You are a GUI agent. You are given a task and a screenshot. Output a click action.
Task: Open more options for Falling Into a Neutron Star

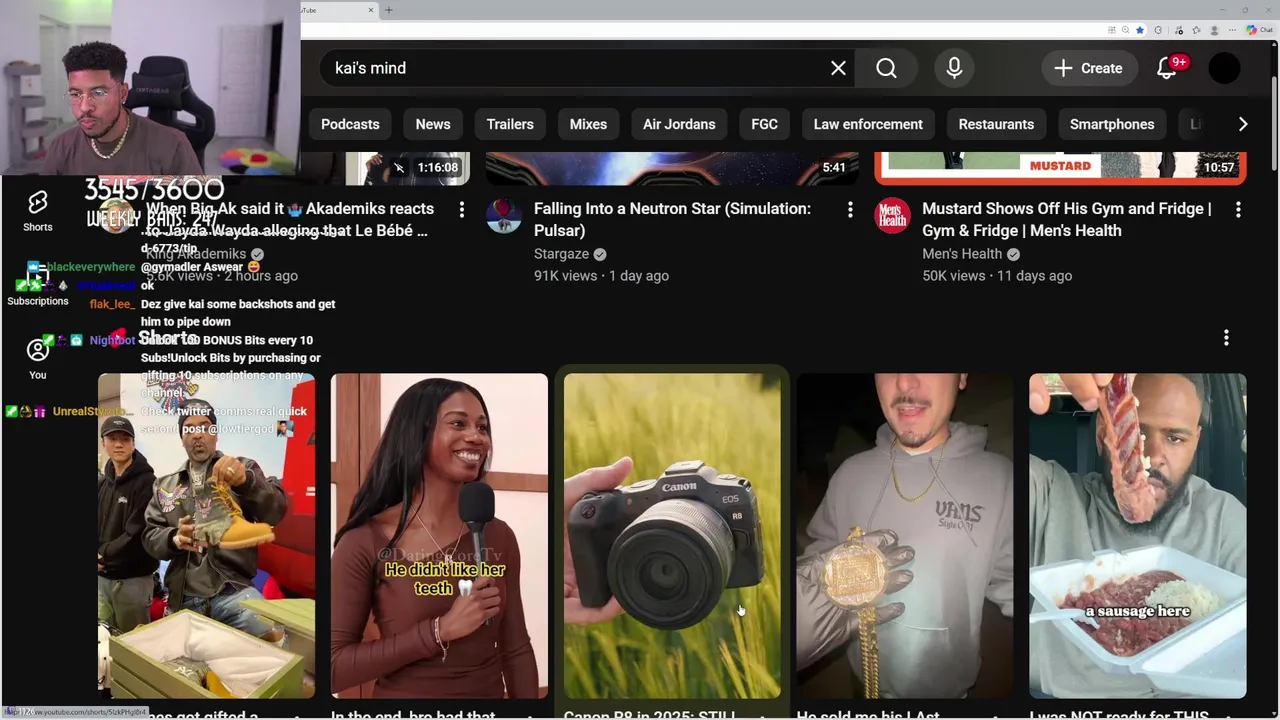(x=850, y=209)
